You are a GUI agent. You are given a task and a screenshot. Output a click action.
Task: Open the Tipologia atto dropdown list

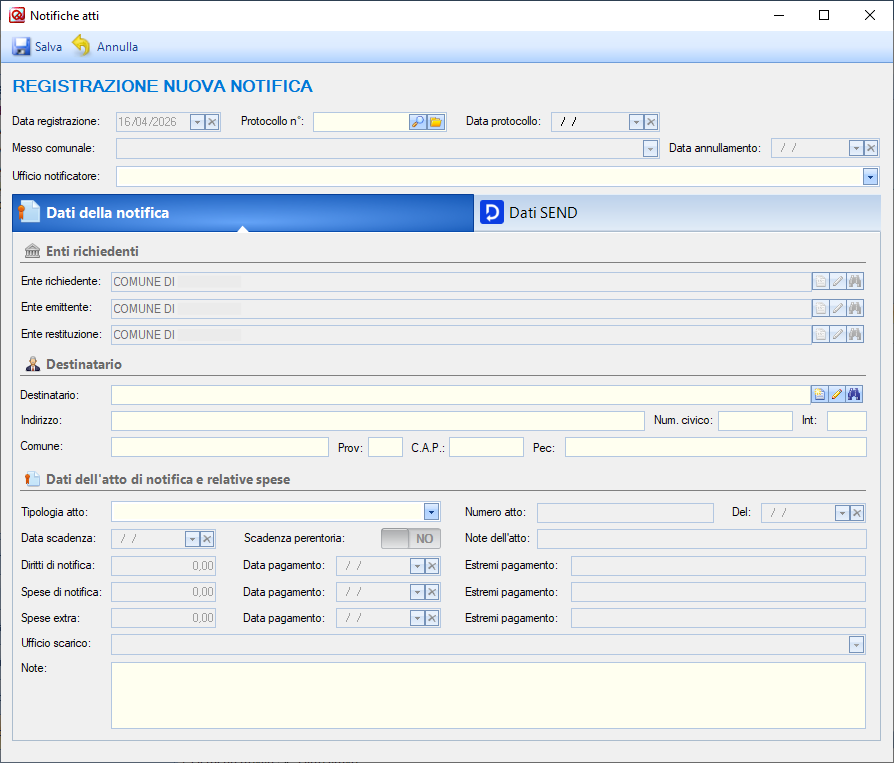431,512
